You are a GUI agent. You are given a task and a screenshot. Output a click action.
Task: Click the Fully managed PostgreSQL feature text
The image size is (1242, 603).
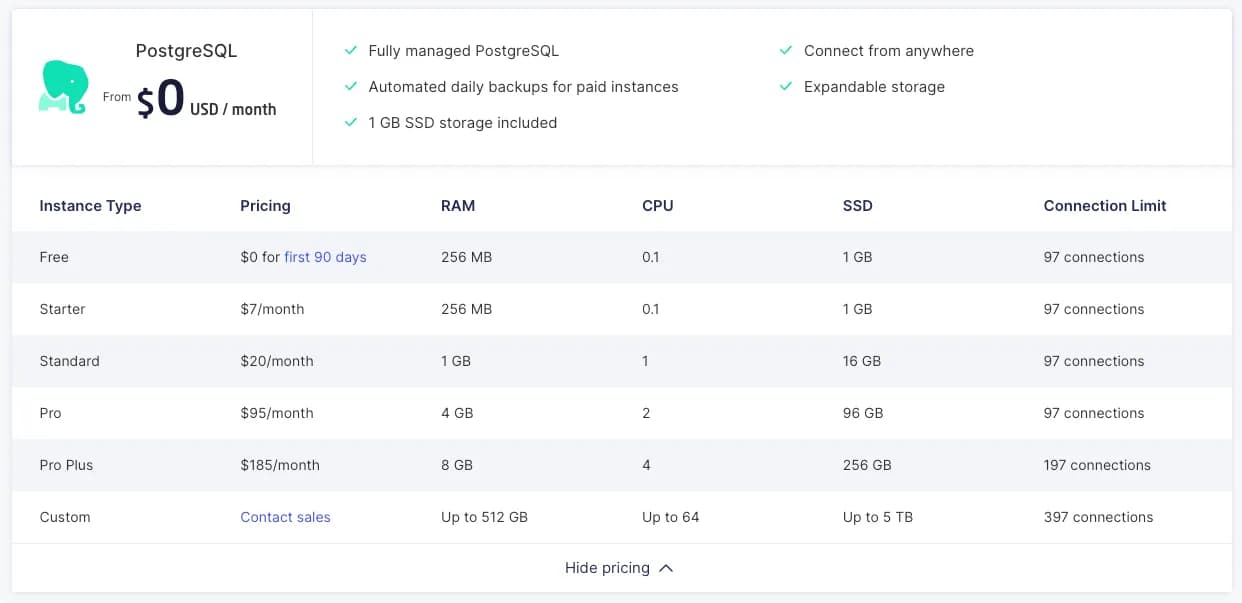464,51
